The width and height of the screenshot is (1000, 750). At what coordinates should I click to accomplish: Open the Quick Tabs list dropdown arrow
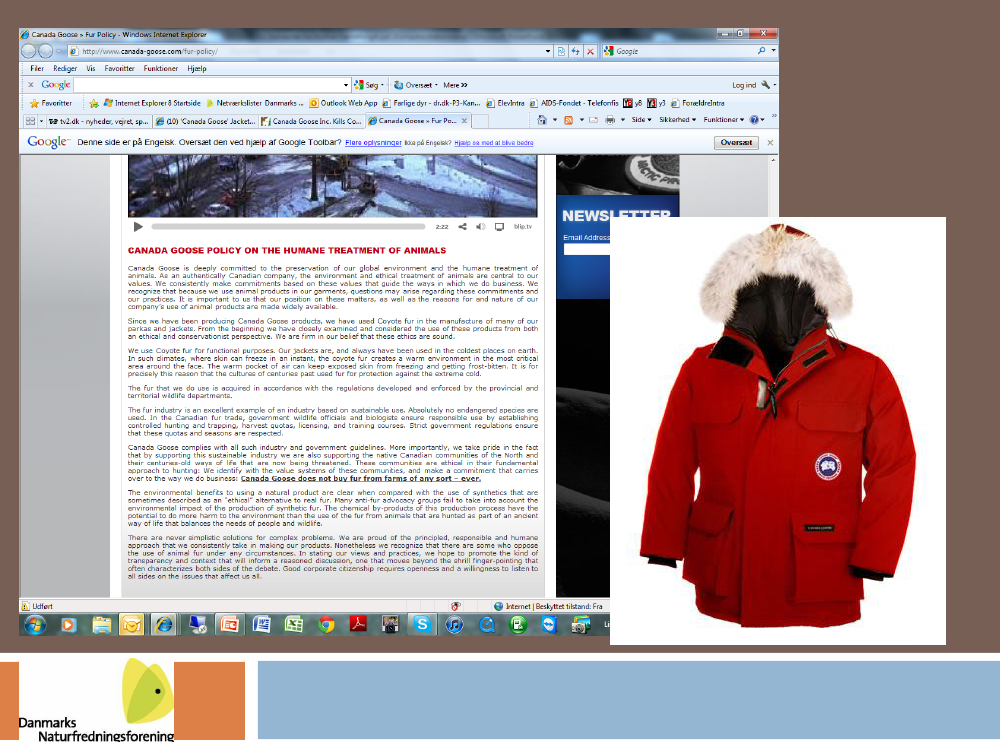[x=41, y=121]
